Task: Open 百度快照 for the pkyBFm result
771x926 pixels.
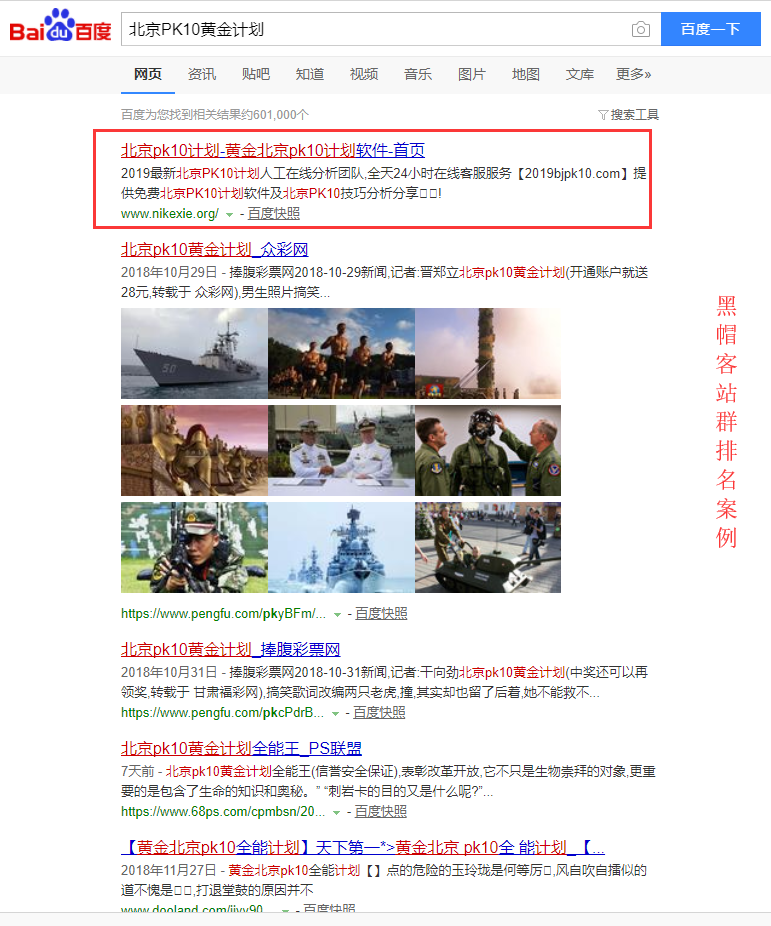Action: [381, 614]
